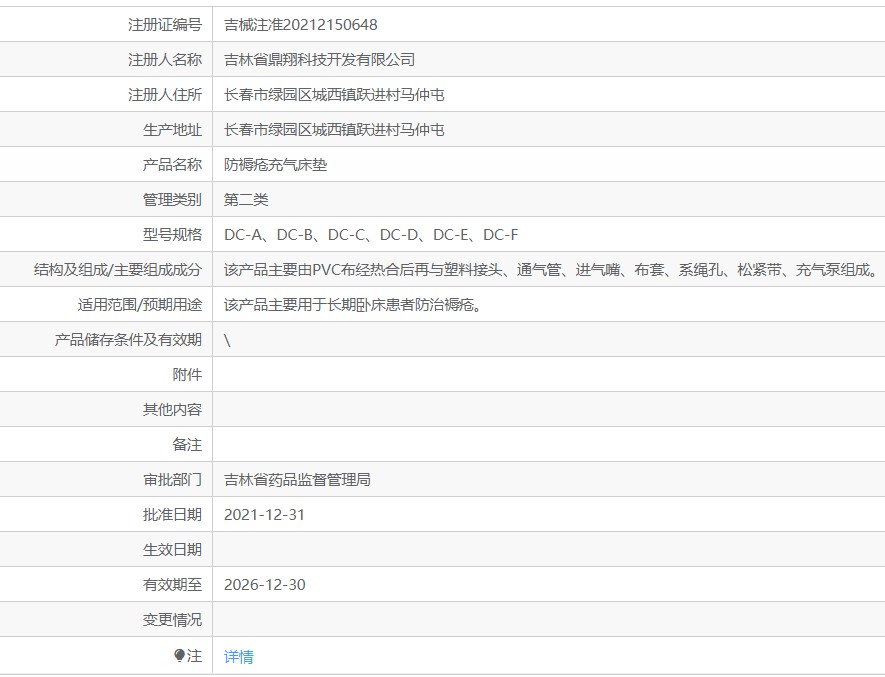Select approval date 2021-12-31
Viewport: 885px width, 677px height.
264,515
